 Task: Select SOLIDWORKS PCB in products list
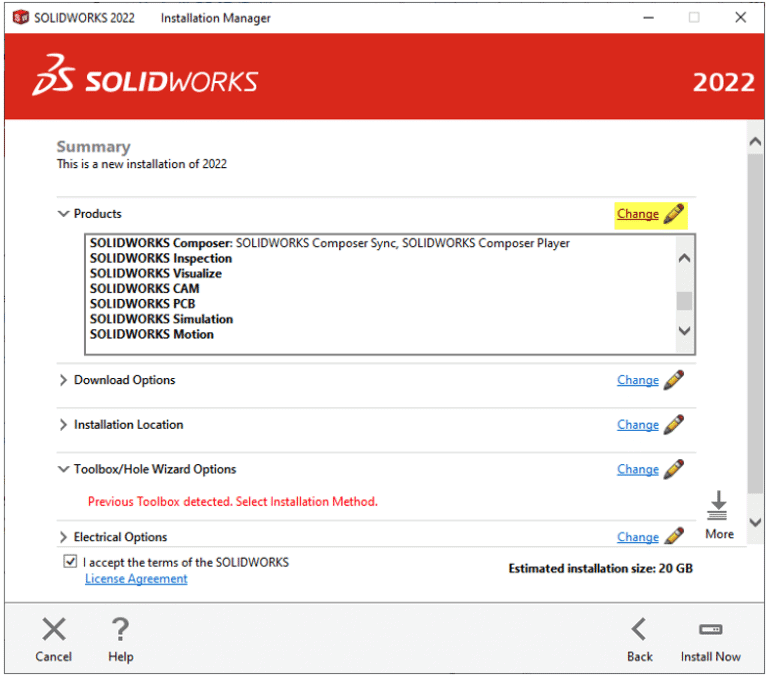coord(143,304)
